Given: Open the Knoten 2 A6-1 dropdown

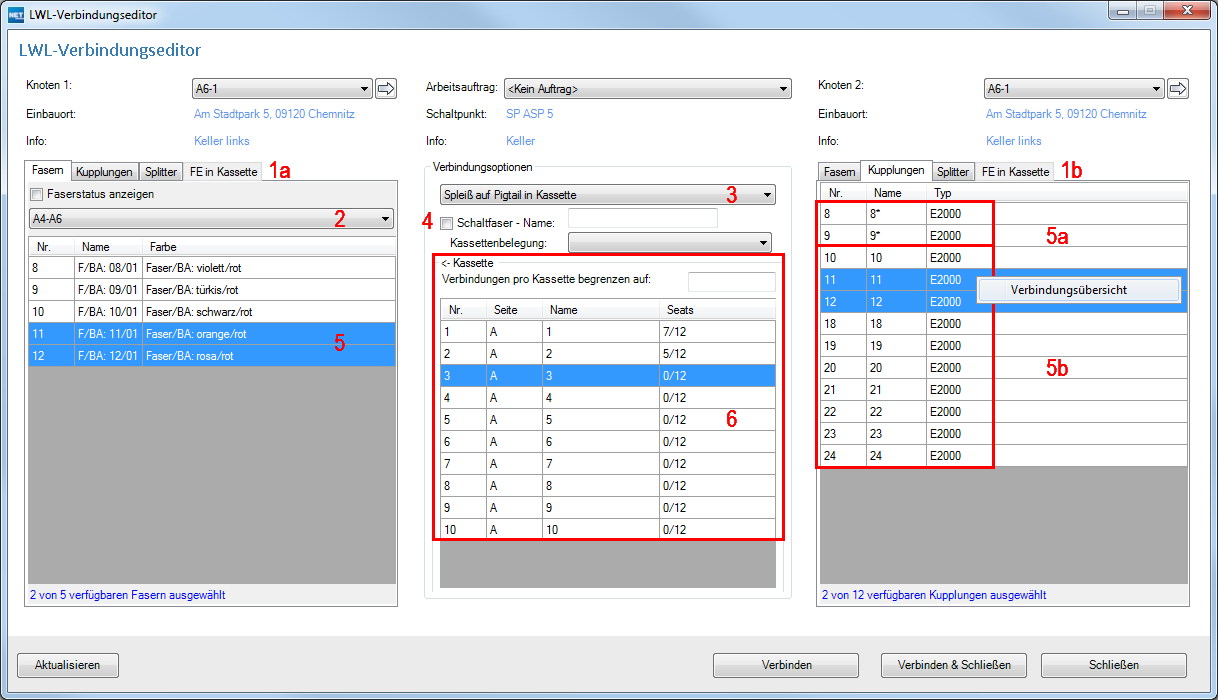Looking at the screenshot, I should coord(1074,89).
